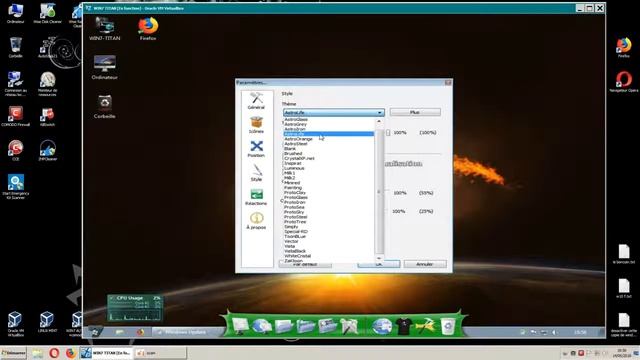Open the Position settings section
Image resolution: width=640 pixels, height=360 pixels.
tap(256, 149)
